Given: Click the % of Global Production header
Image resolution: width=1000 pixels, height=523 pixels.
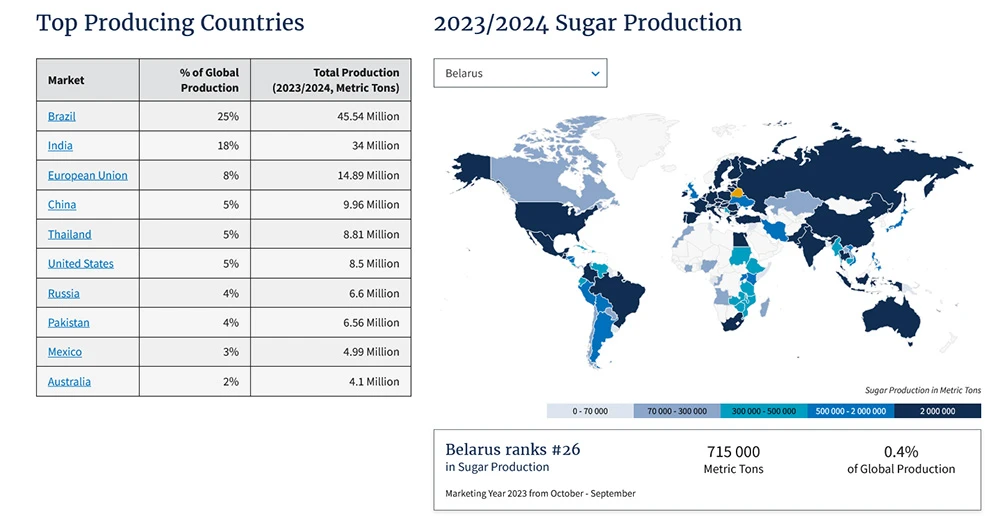Looking at the screenshot, I should 195,80.
